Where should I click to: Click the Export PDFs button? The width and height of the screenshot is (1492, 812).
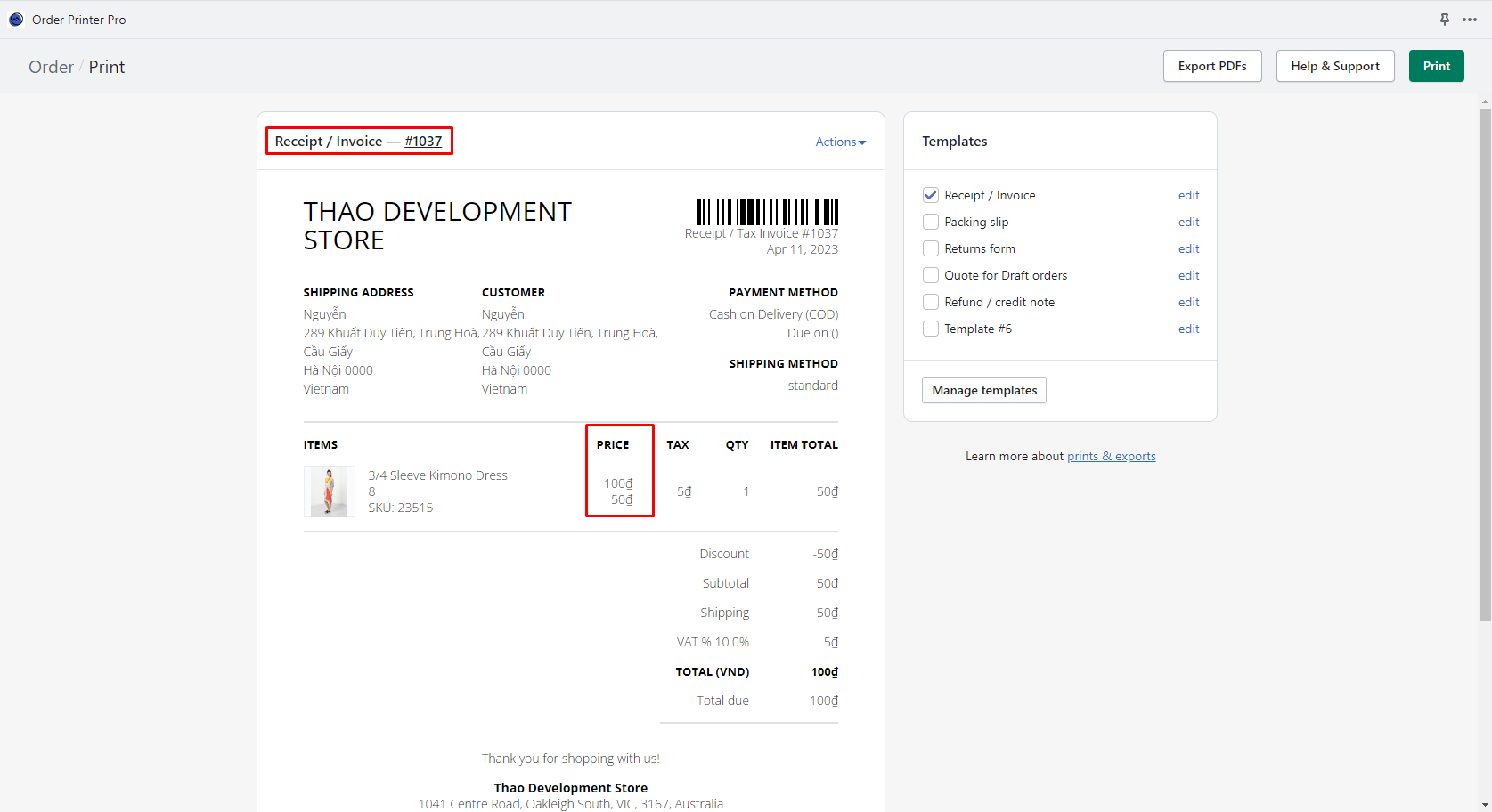click(1211, 66)
